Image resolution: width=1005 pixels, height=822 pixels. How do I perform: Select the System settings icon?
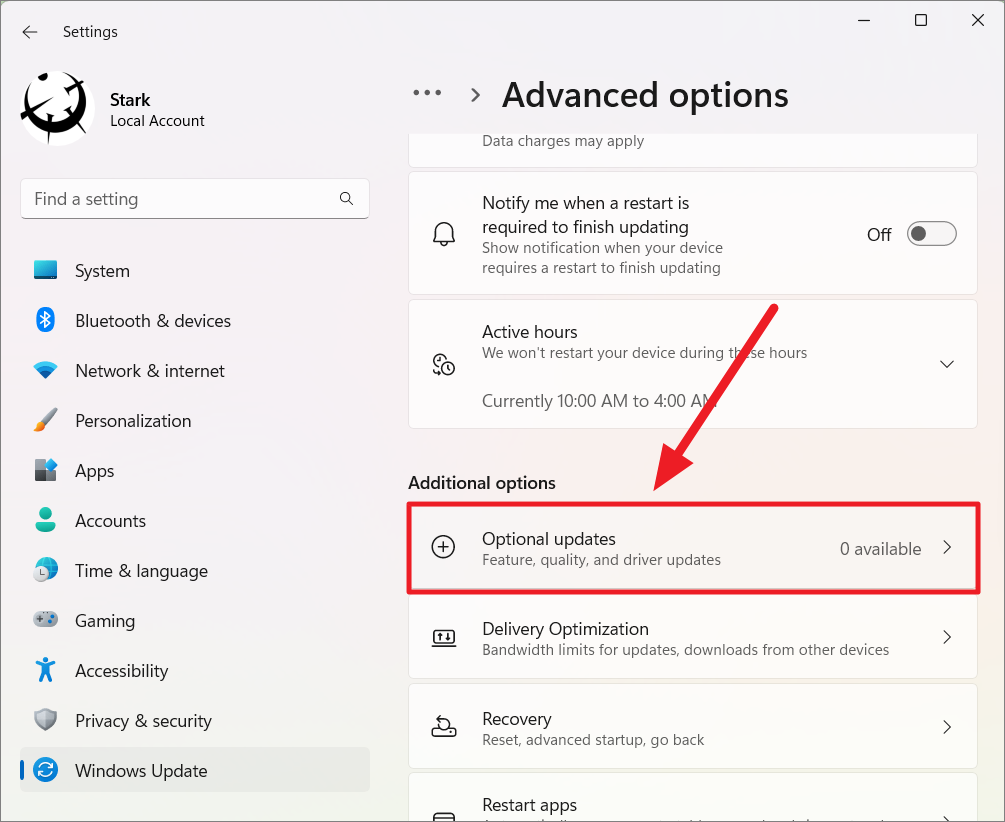pyautogui.click(x=46, y=270)
